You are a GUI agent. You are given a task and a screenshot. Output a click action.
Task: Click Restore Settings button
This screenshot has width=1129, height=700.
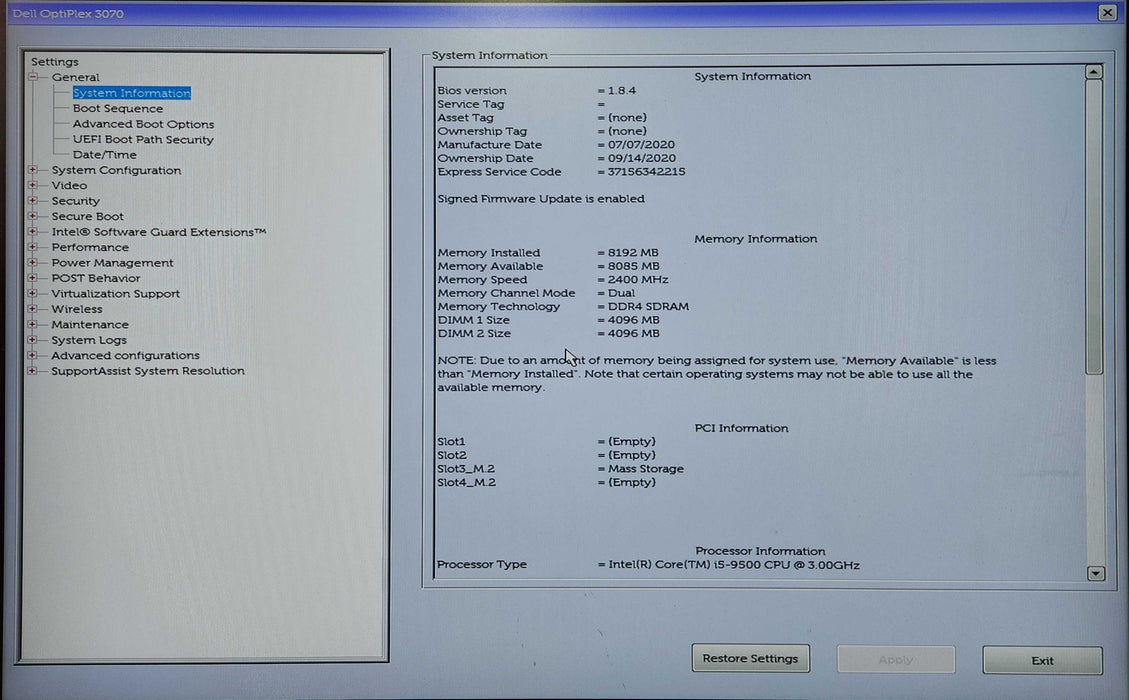[x=750, y=658]
